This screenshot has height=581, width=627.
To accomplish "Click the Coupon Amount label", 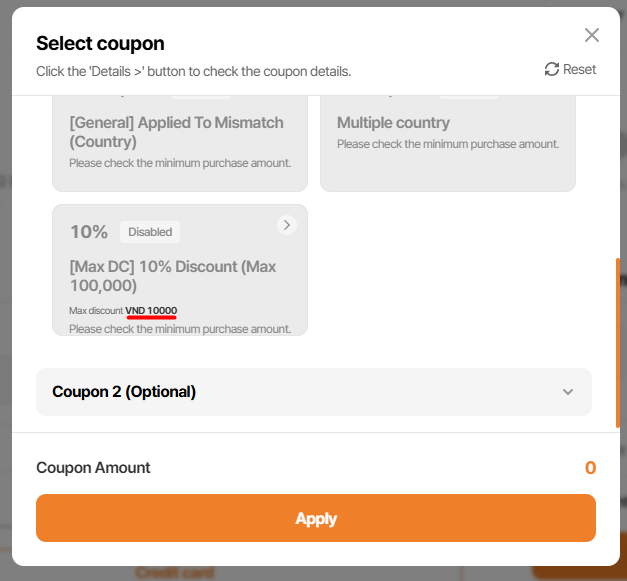I will coord(93,468).
